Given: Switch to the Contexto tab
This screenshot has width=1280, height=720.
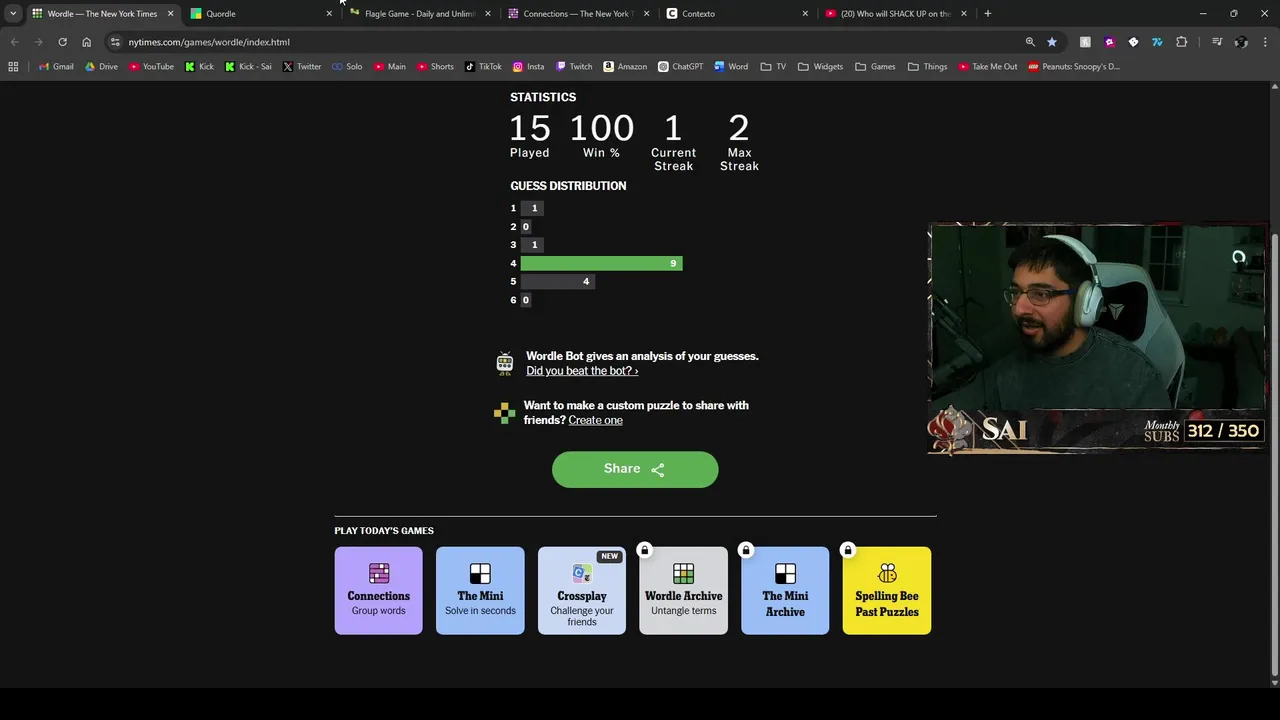Looking at the screenshot, I should coord(737,13).
